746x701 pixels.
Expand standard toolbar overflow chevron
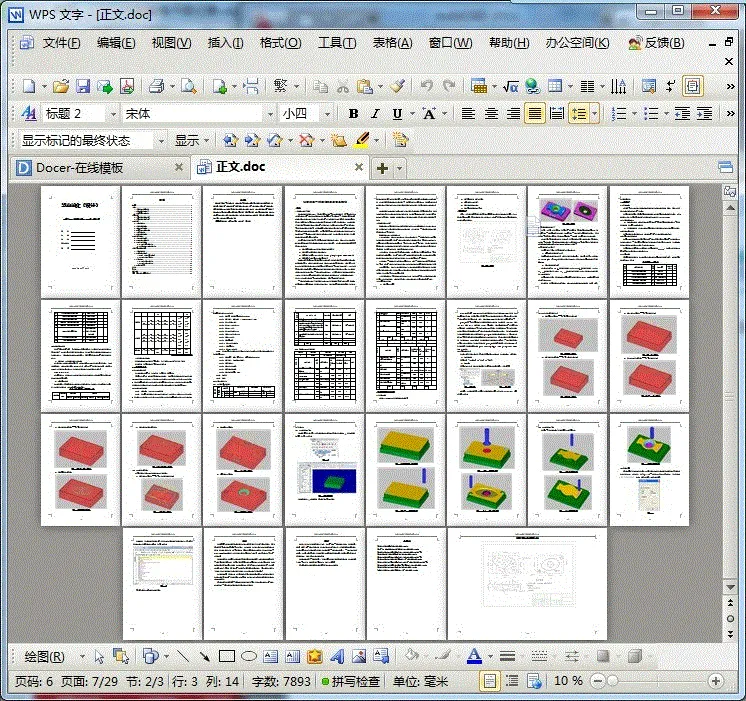730,87
